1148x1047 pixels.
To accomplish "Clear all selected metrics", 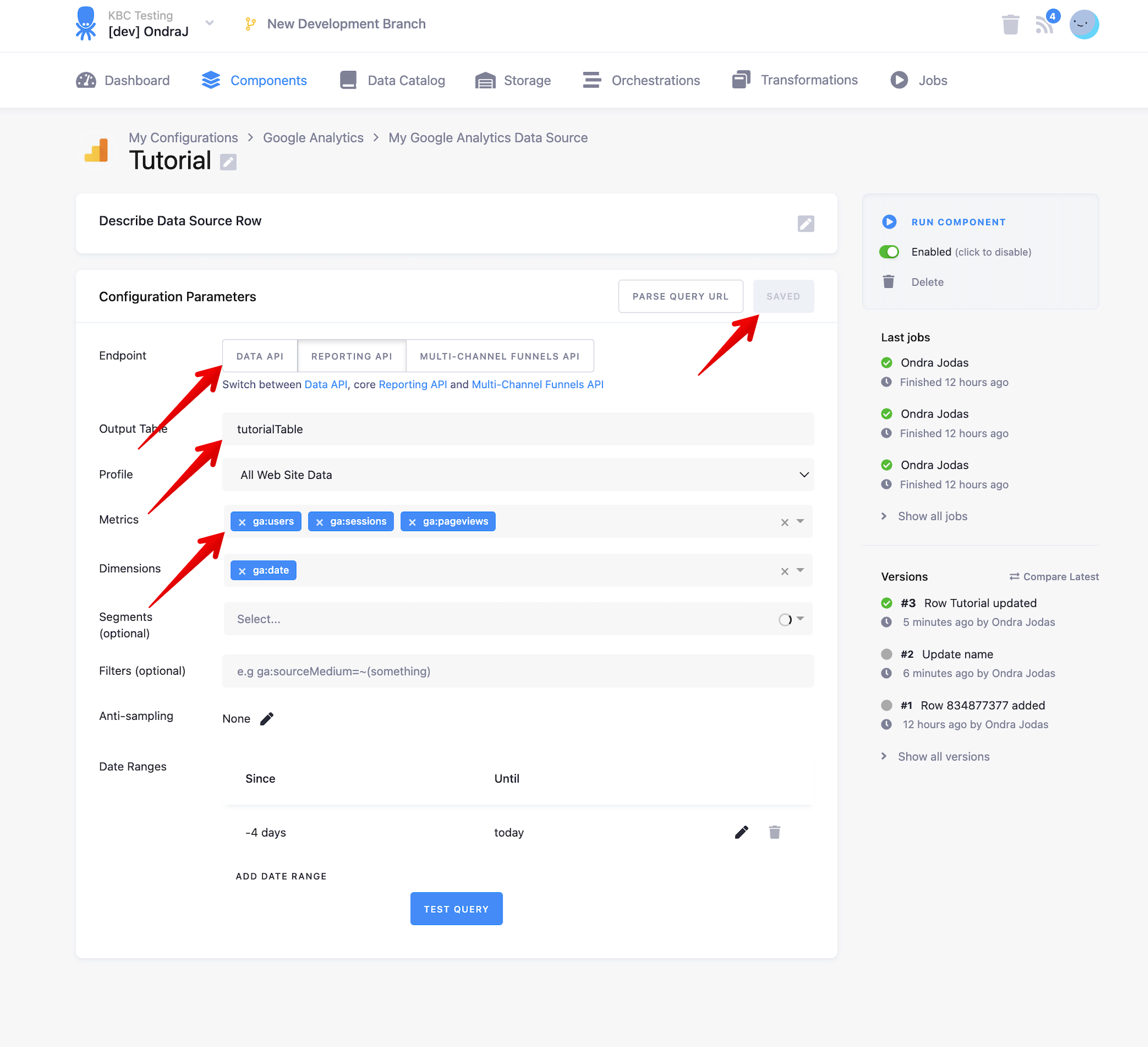I will tap(784, 522).
